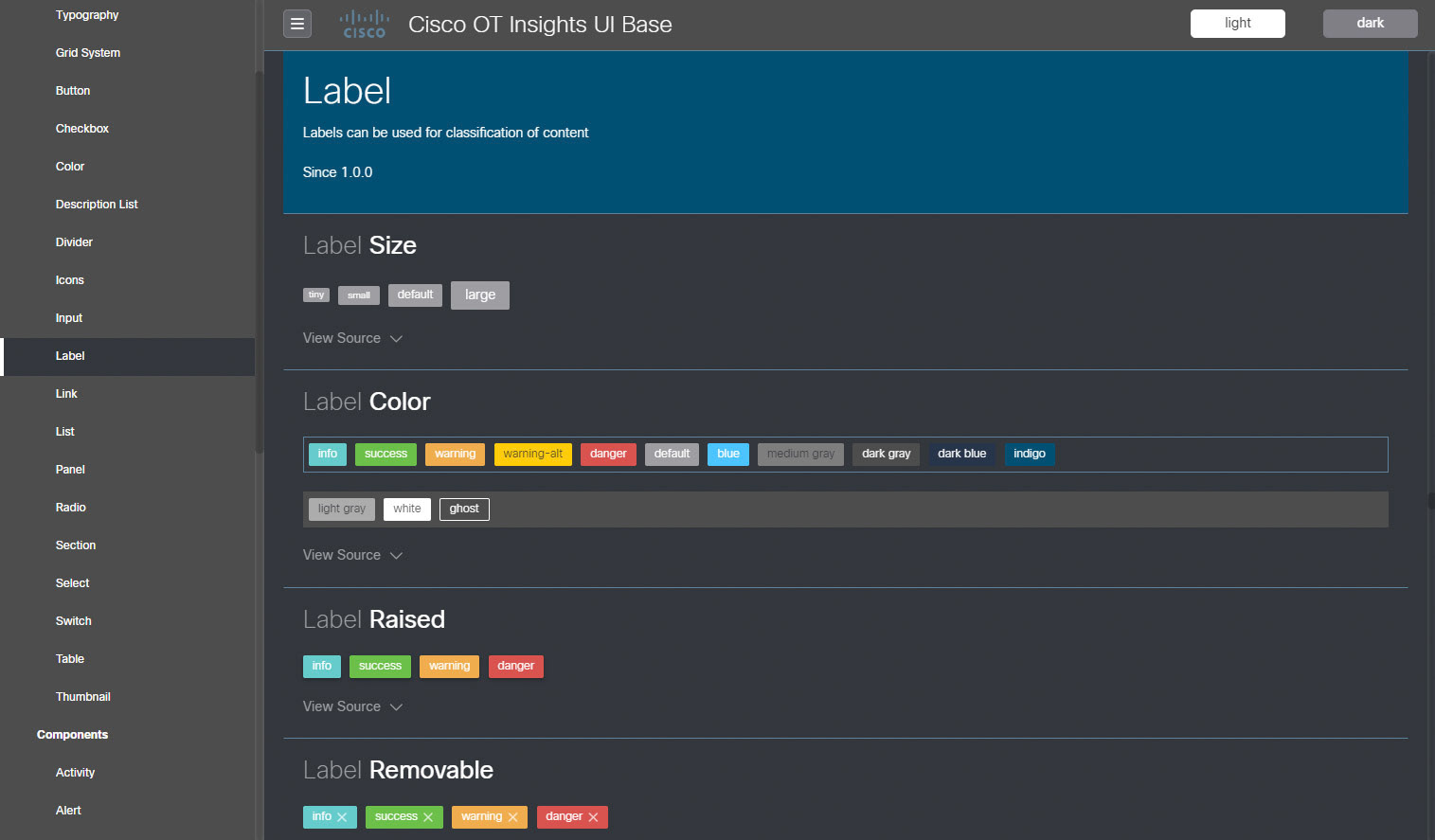This screenshot has width=1435, height=840.
Task: Click the hamburger menu icon
Action: pos(297,24)
